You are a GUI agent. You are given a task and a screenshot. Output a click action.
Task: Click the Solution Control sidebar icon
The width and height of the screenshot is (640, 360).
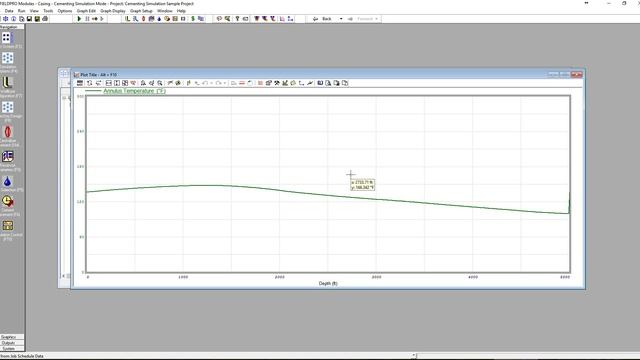[x=7, y=225]
